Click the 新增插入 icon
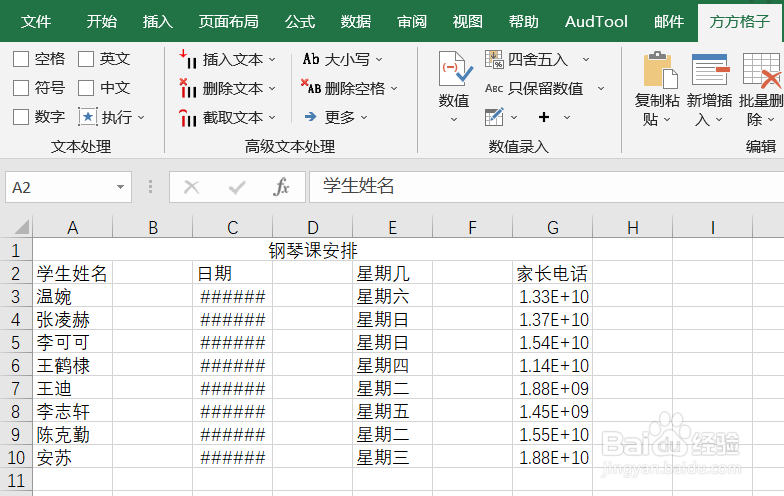The height and width of the screenshot is (496, 784). click(710, 70)
